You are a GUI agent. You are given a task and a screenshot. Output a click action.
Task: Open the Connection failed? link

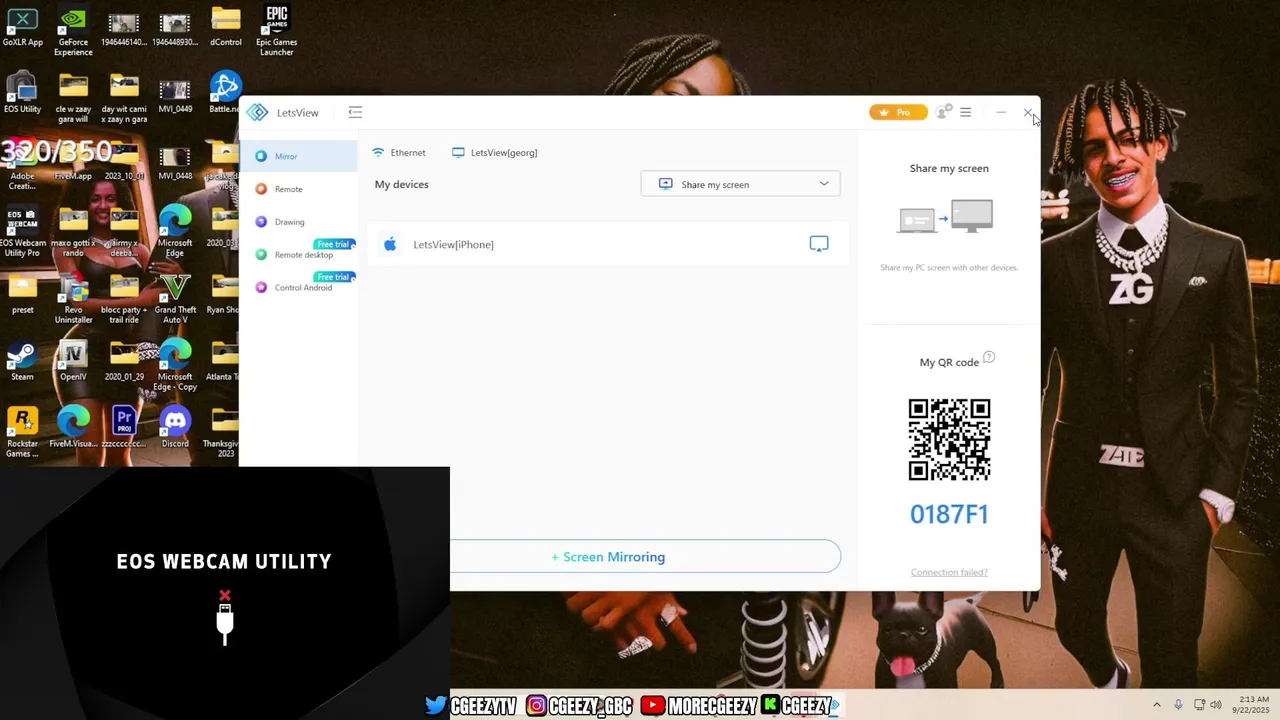pyautogui.click(x=949, y=572)
